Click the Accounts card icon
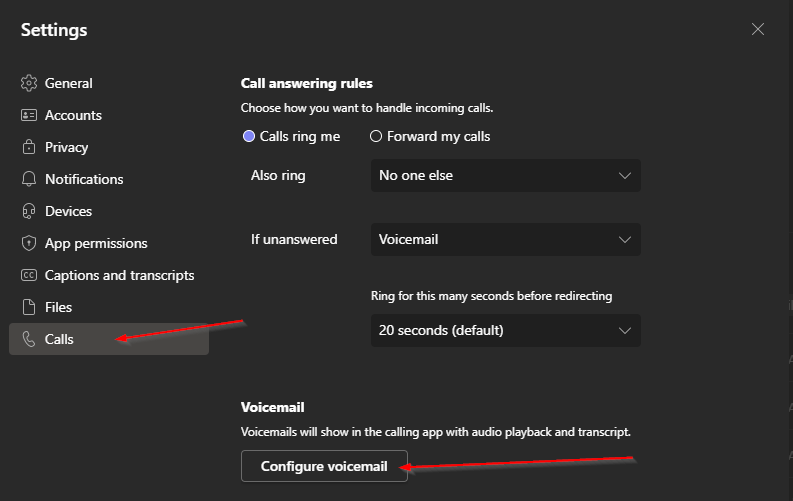The image size is (793, 501). tap(29, 115)
